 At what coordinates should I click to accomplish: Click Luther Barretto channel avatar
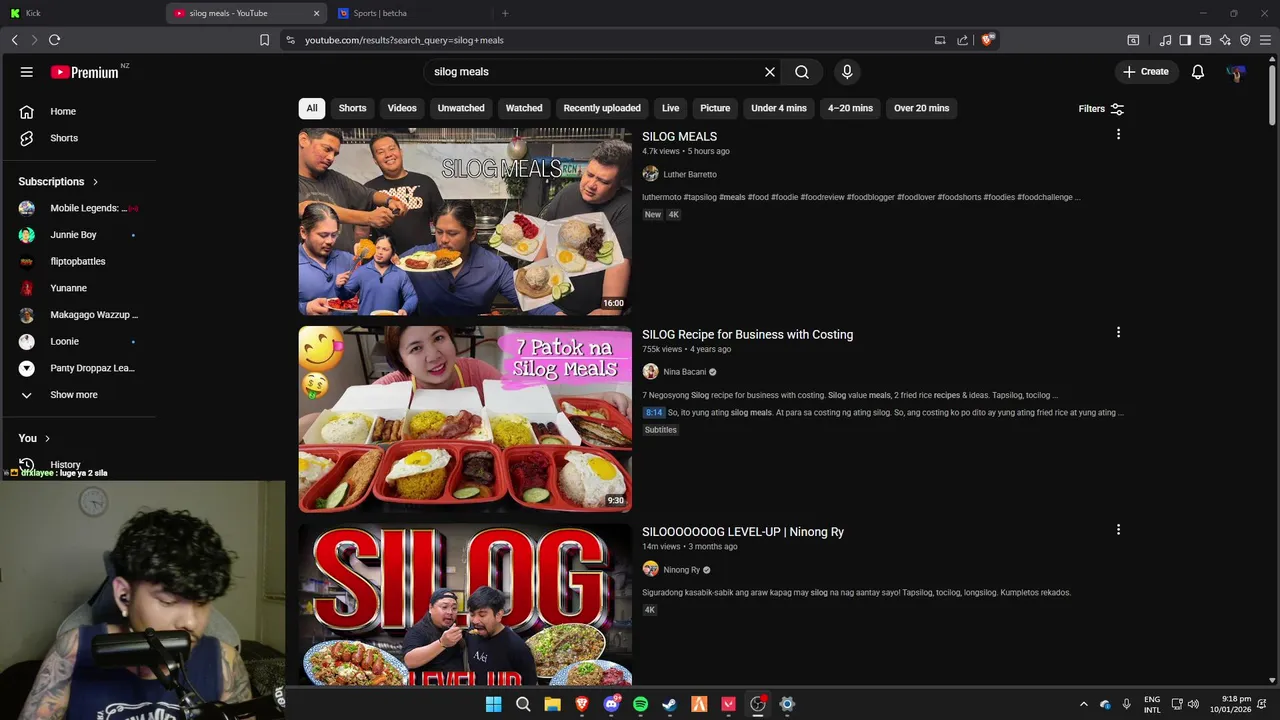(x=650, y=174)
